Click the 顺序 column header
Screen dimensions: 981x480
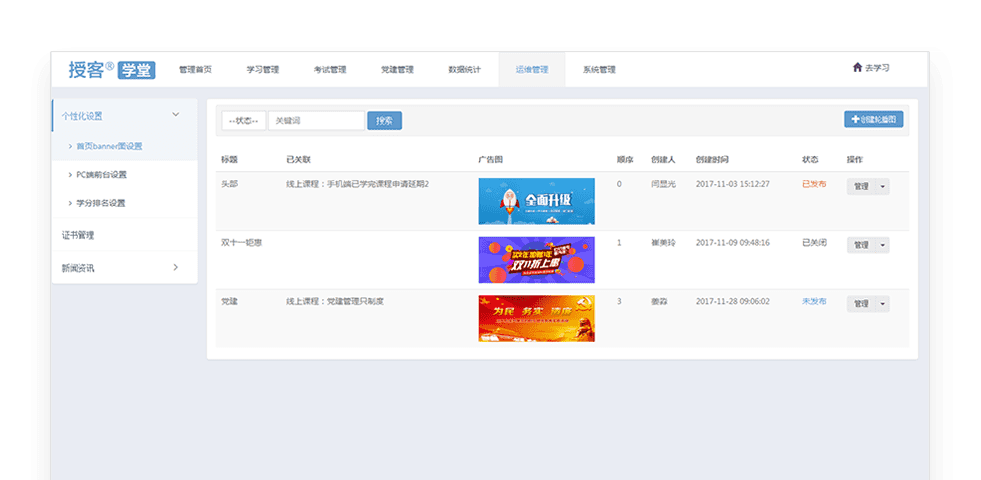click(625, 160)
